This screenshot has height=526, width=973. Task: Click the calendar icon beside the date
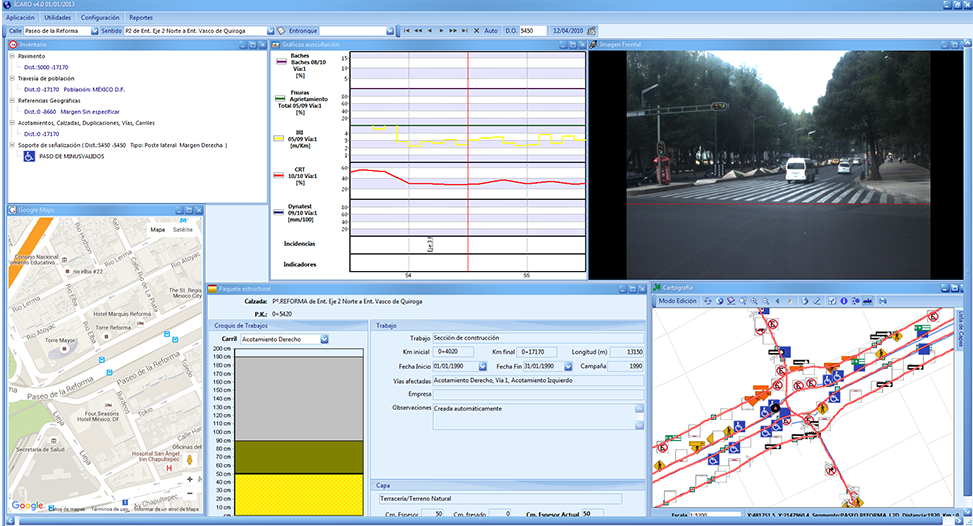[592, 31]
